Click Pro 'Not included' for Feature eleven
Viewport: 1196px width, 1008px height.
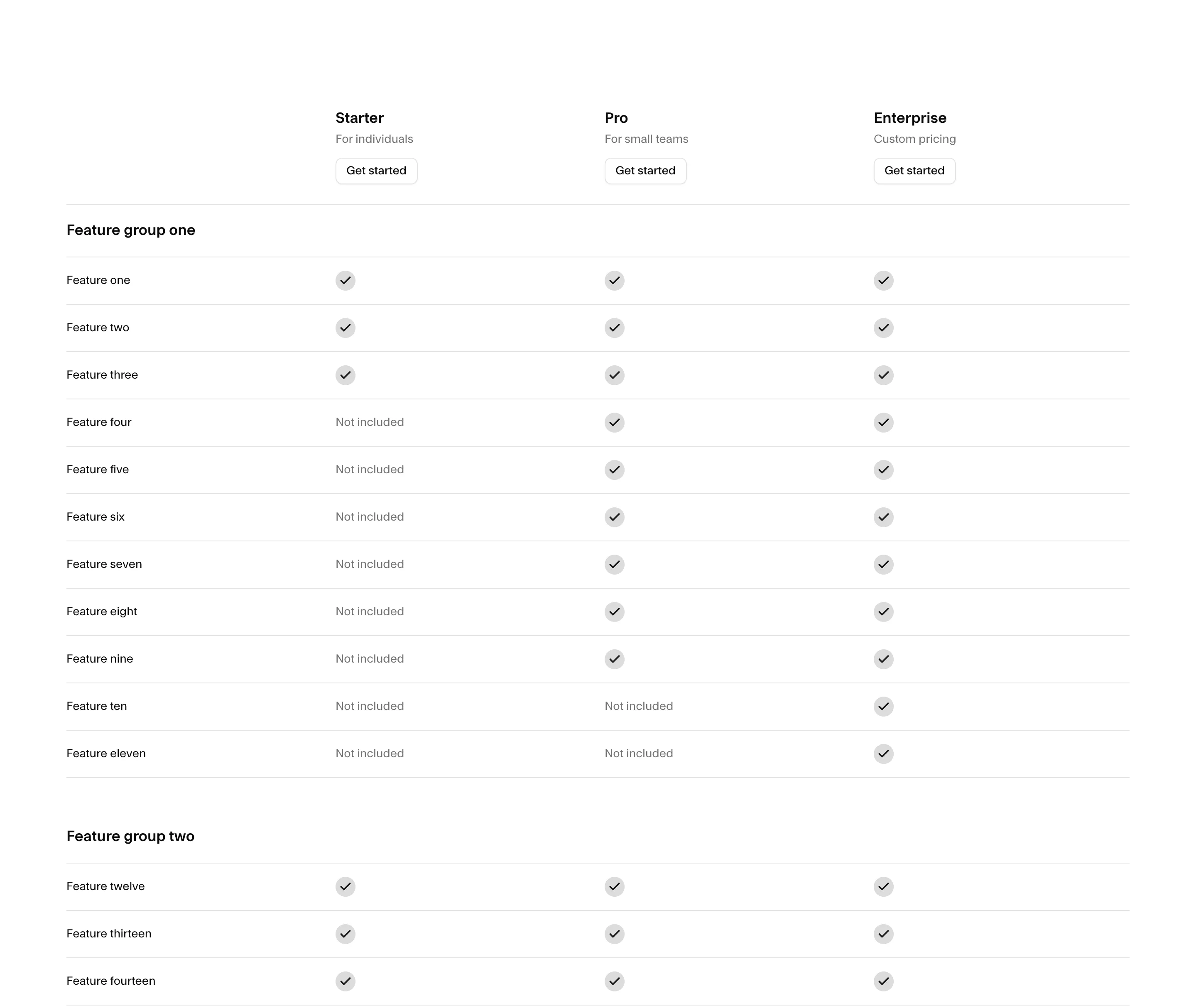click(639, 754)
